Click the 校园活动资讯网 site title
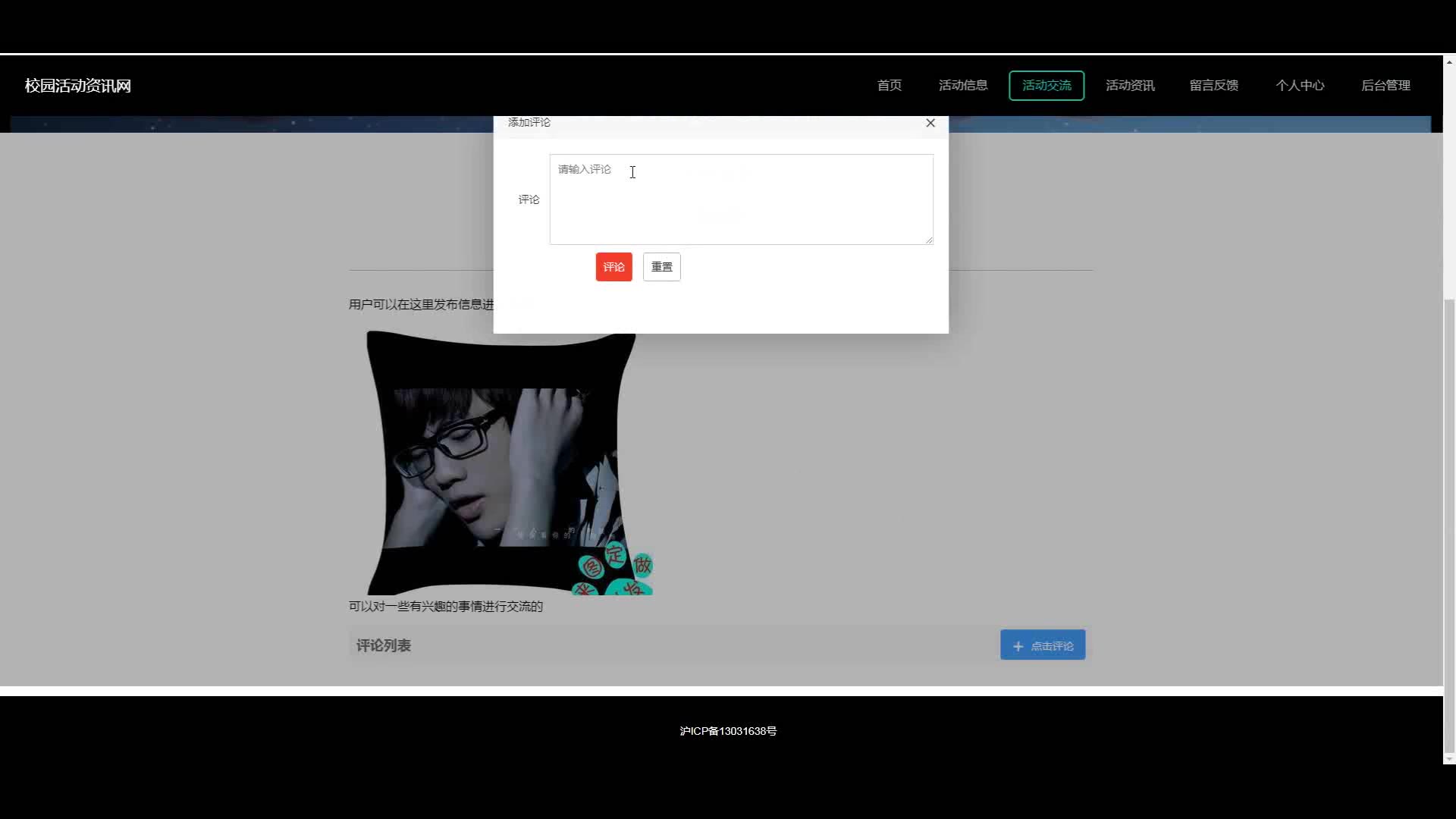 click(x=78, y=86)
